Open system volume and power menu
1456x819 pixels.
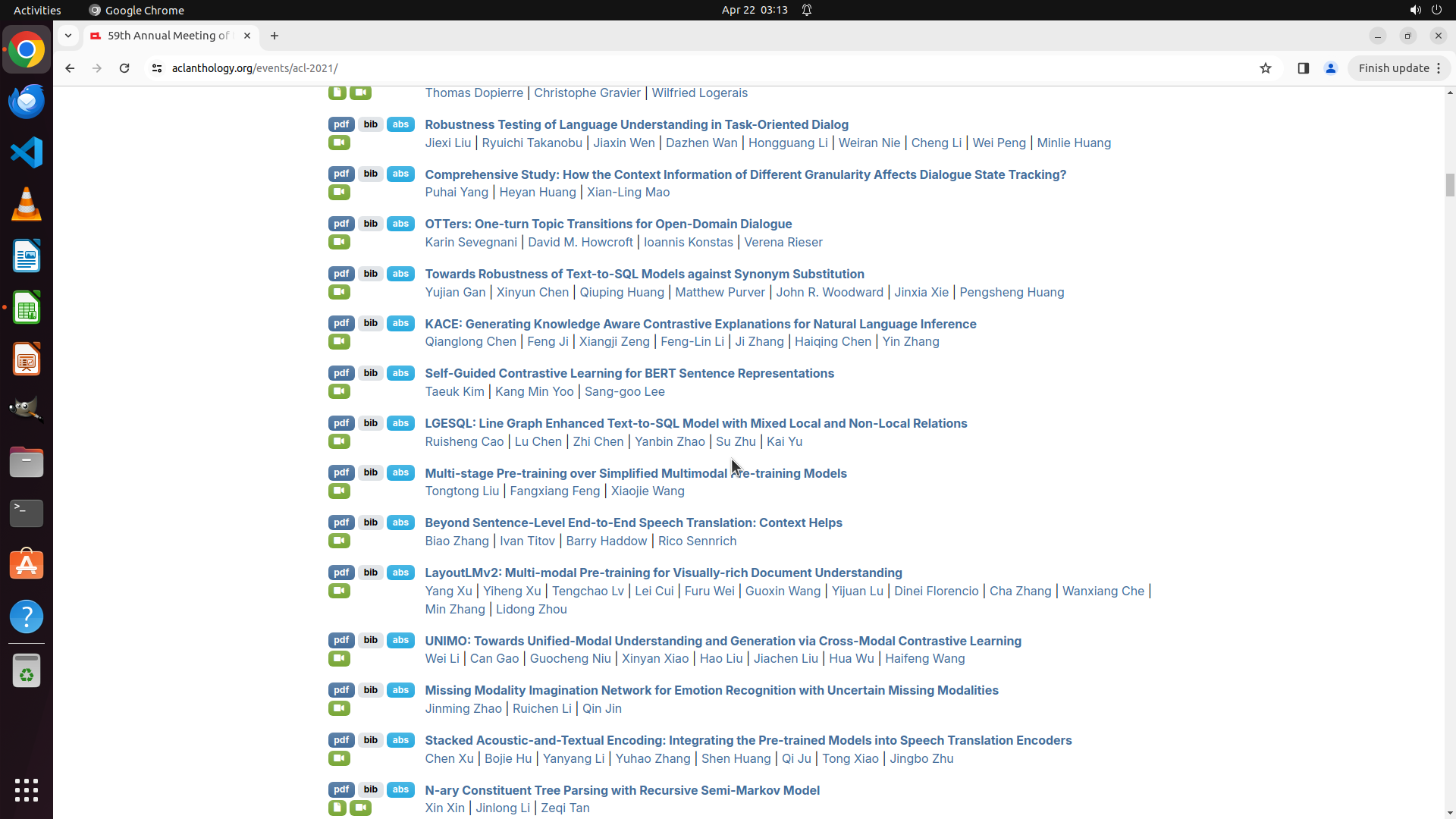point(1425,10)
